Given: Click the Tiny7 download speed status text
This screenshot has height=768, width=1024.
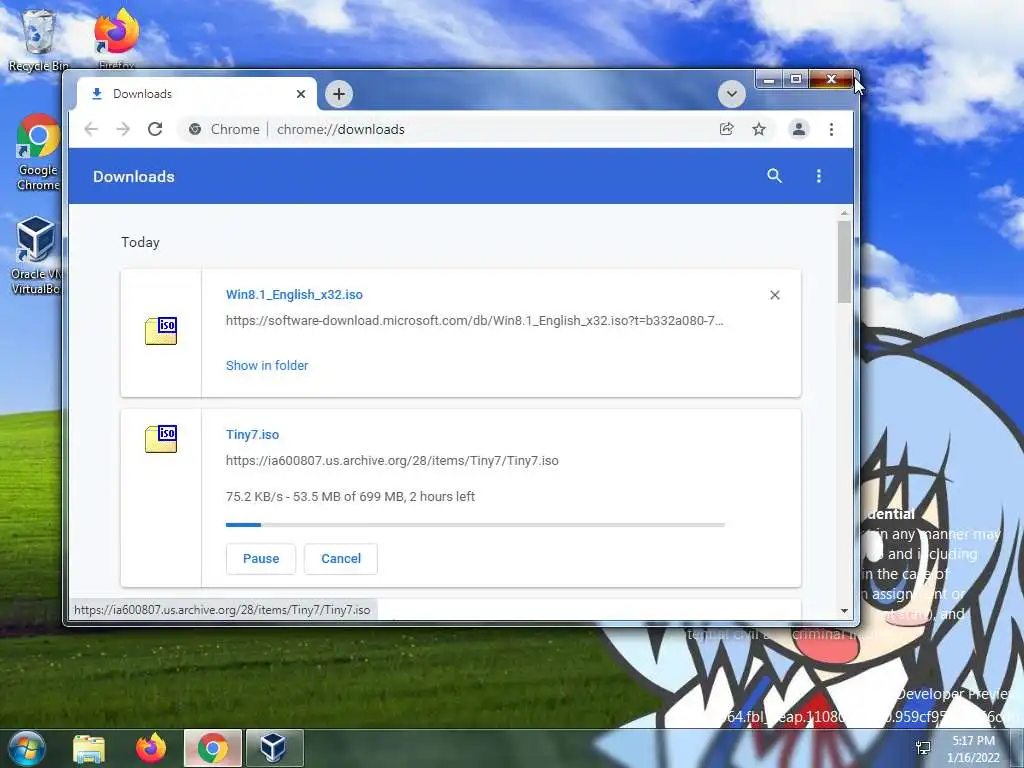Looking at the screenshot, I should (350, 496).
